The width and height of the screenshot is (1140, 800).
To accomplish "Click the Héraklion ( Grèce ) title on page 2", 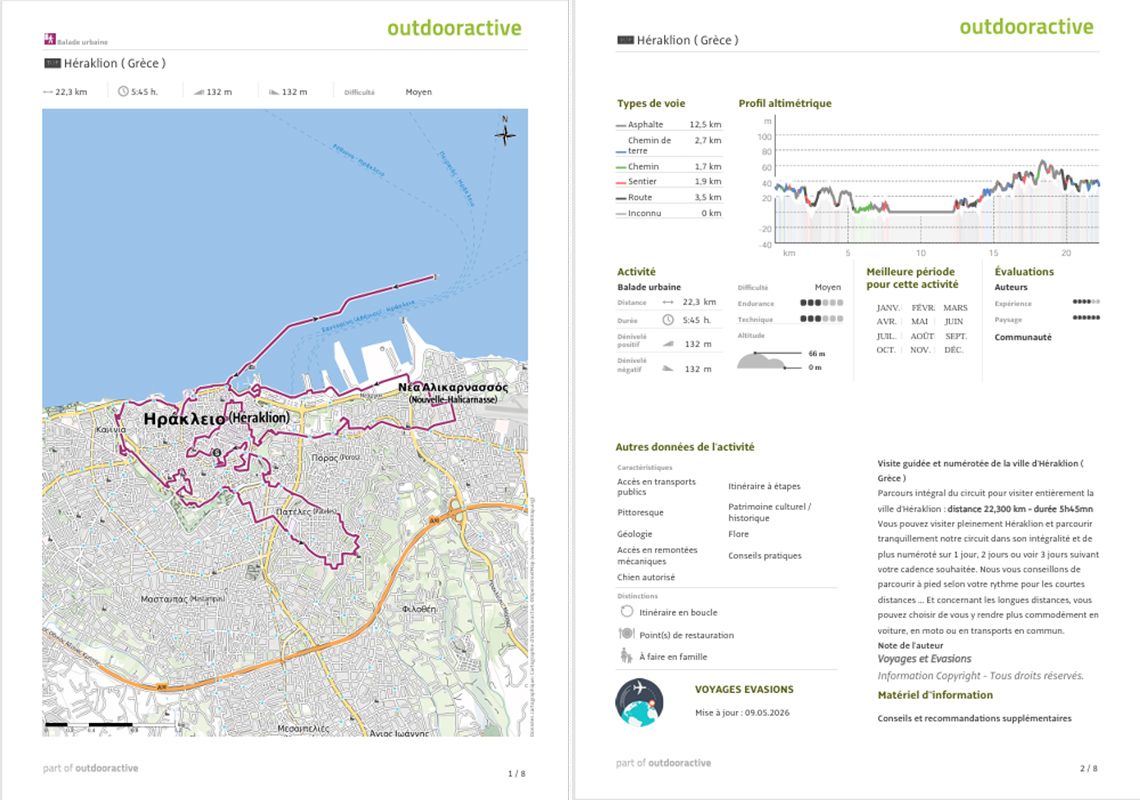I will coord(688,40).
